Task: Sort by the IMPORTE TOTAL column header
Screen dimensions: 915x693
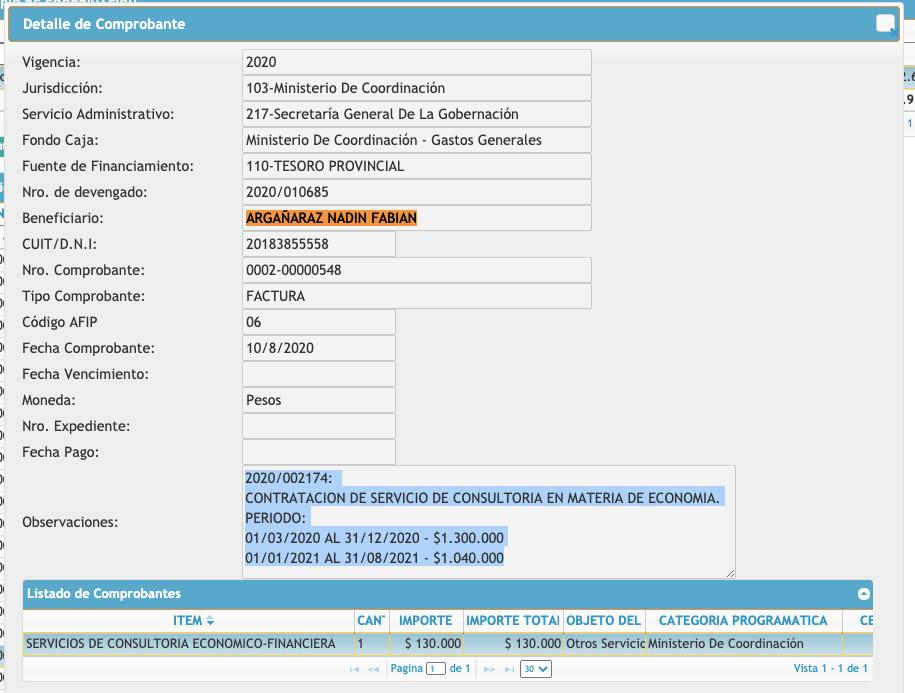Action: (513, 620)
